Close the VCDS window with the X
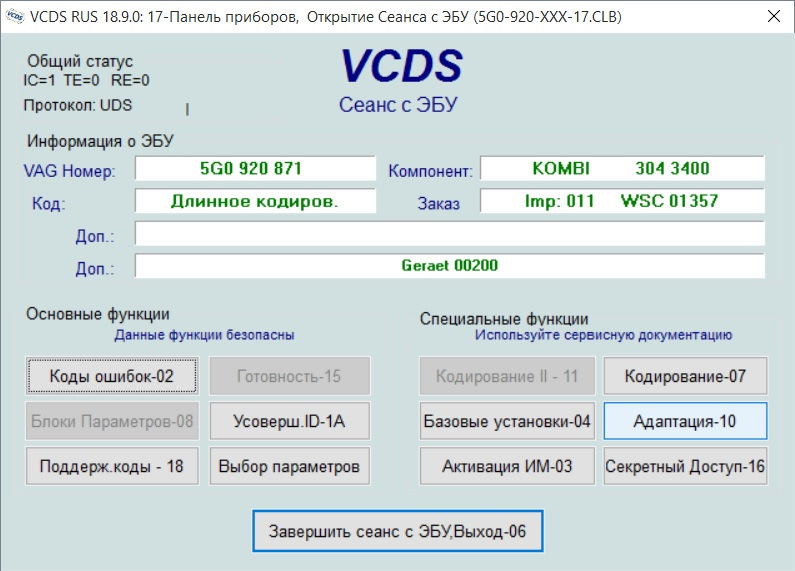 [x=774, y=16]
